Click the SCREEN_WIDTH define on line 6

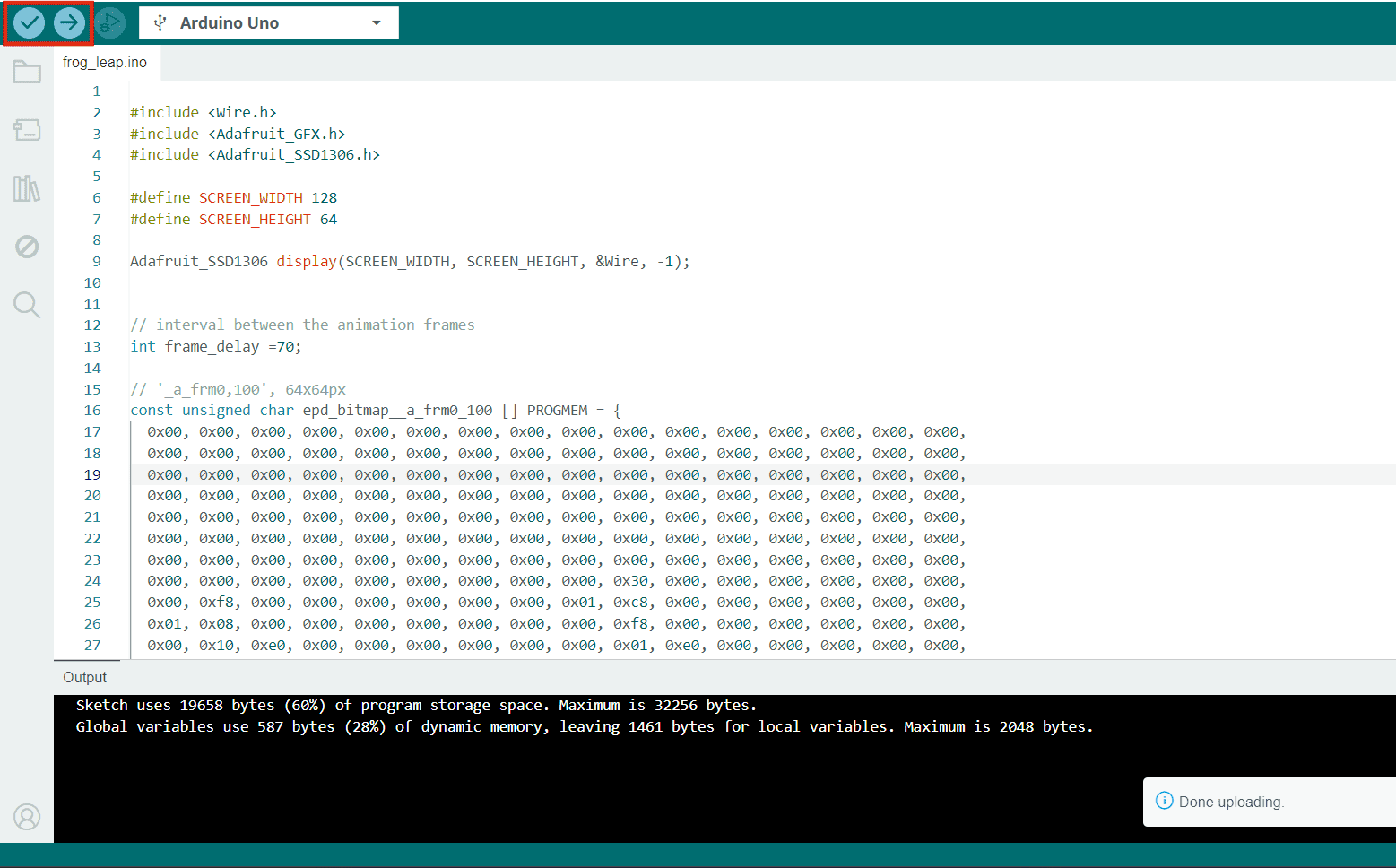(x=250, y=198)
